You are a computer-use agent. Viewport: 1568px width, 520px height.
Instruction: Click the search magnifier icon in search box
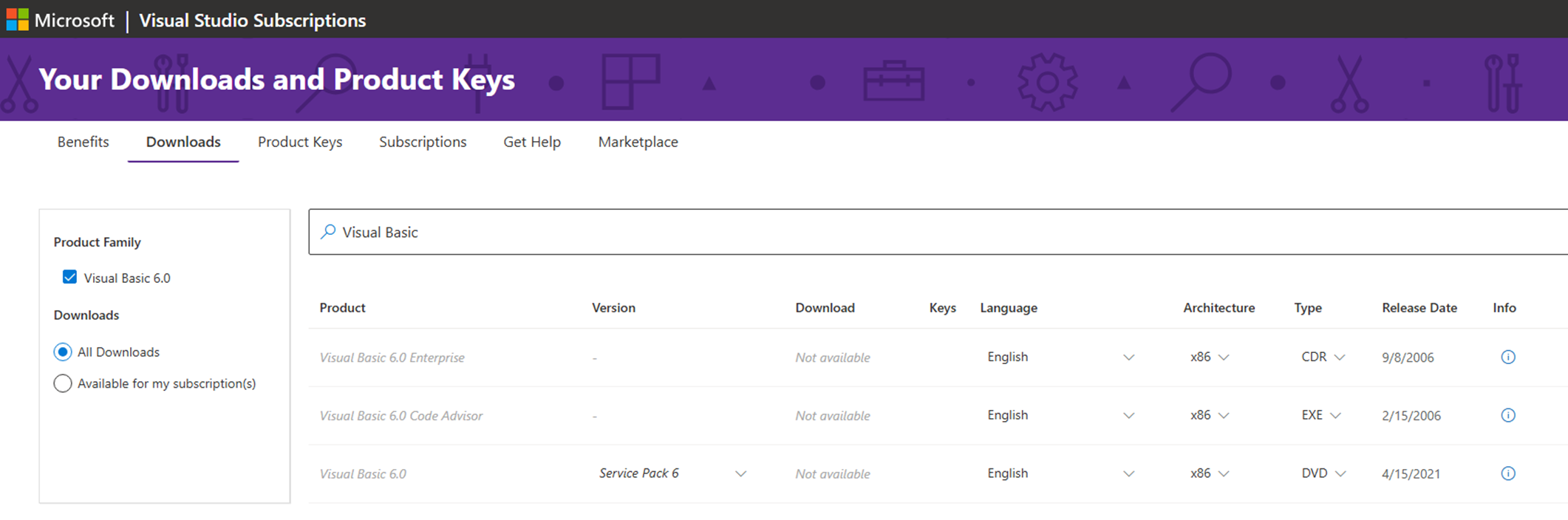click(x=328, y=232)
